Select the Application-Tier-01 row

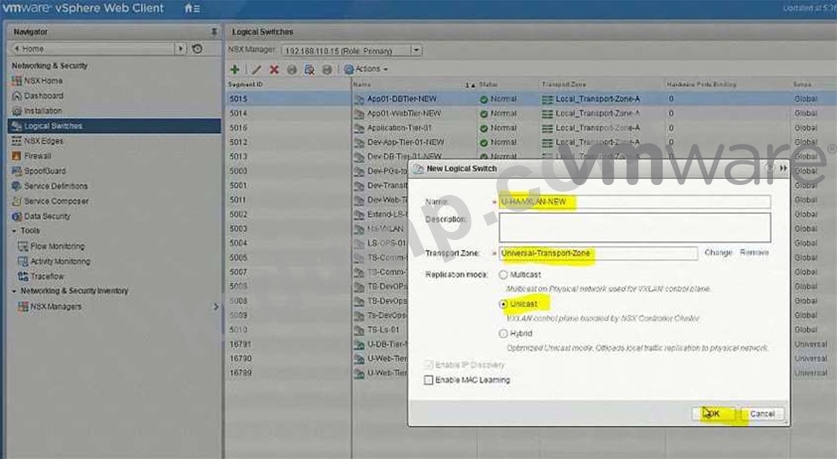[x=531, y=128]
